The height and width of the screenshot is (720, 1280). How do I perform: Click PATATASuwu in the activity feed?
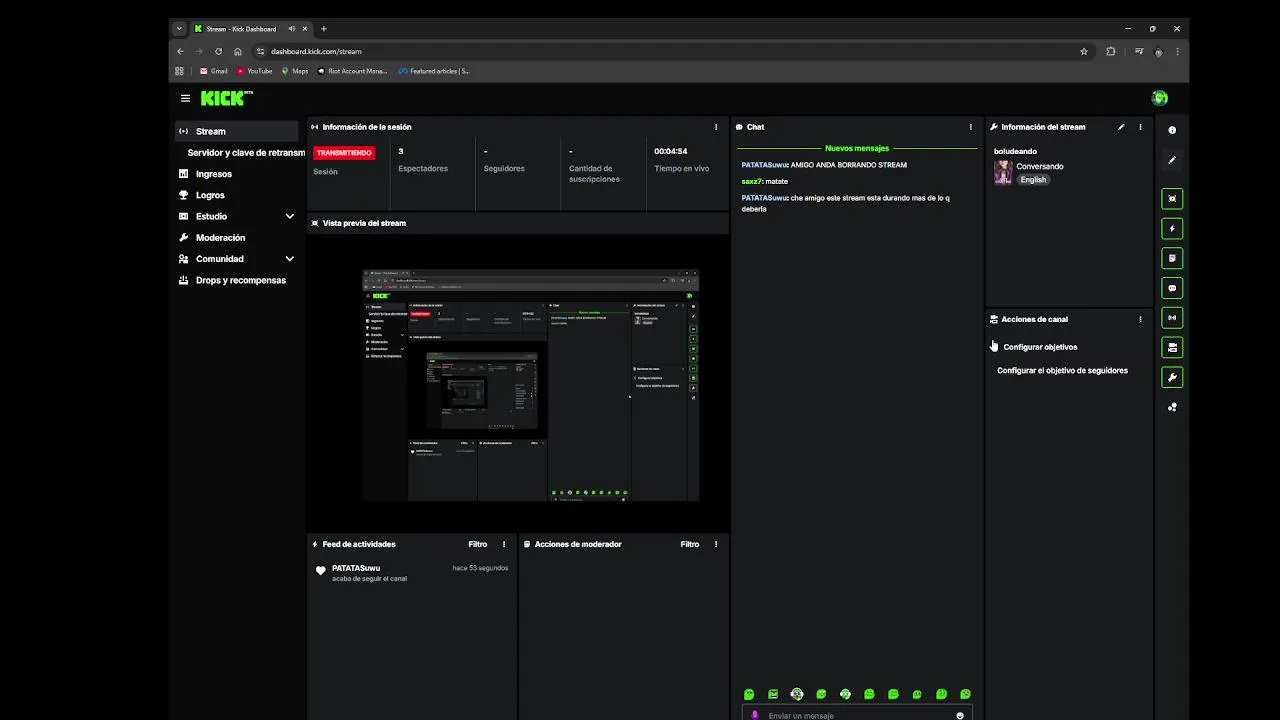coord(356,568)
